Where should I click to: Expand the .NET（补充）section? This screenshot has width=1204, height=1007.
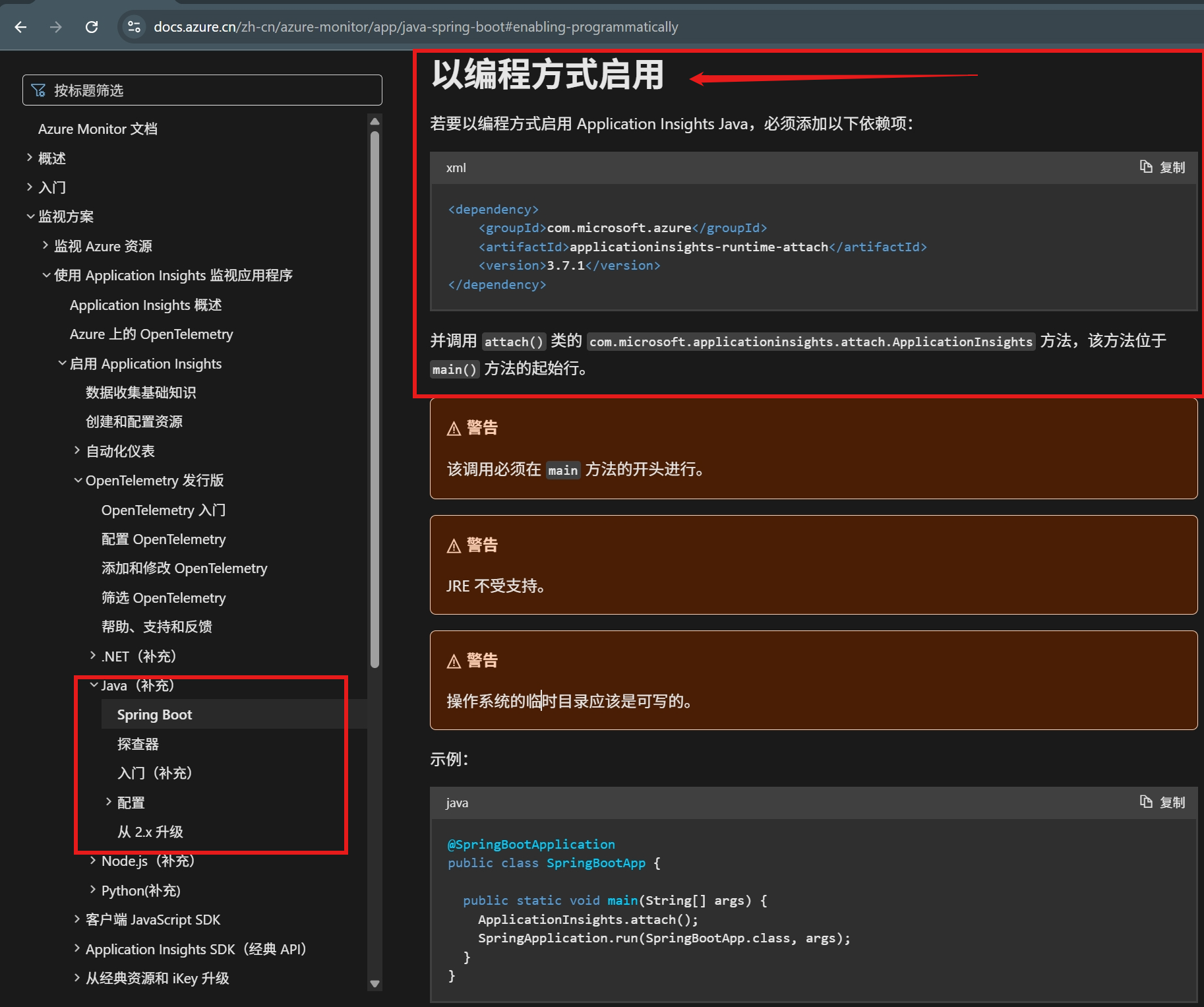click(92, 655)
